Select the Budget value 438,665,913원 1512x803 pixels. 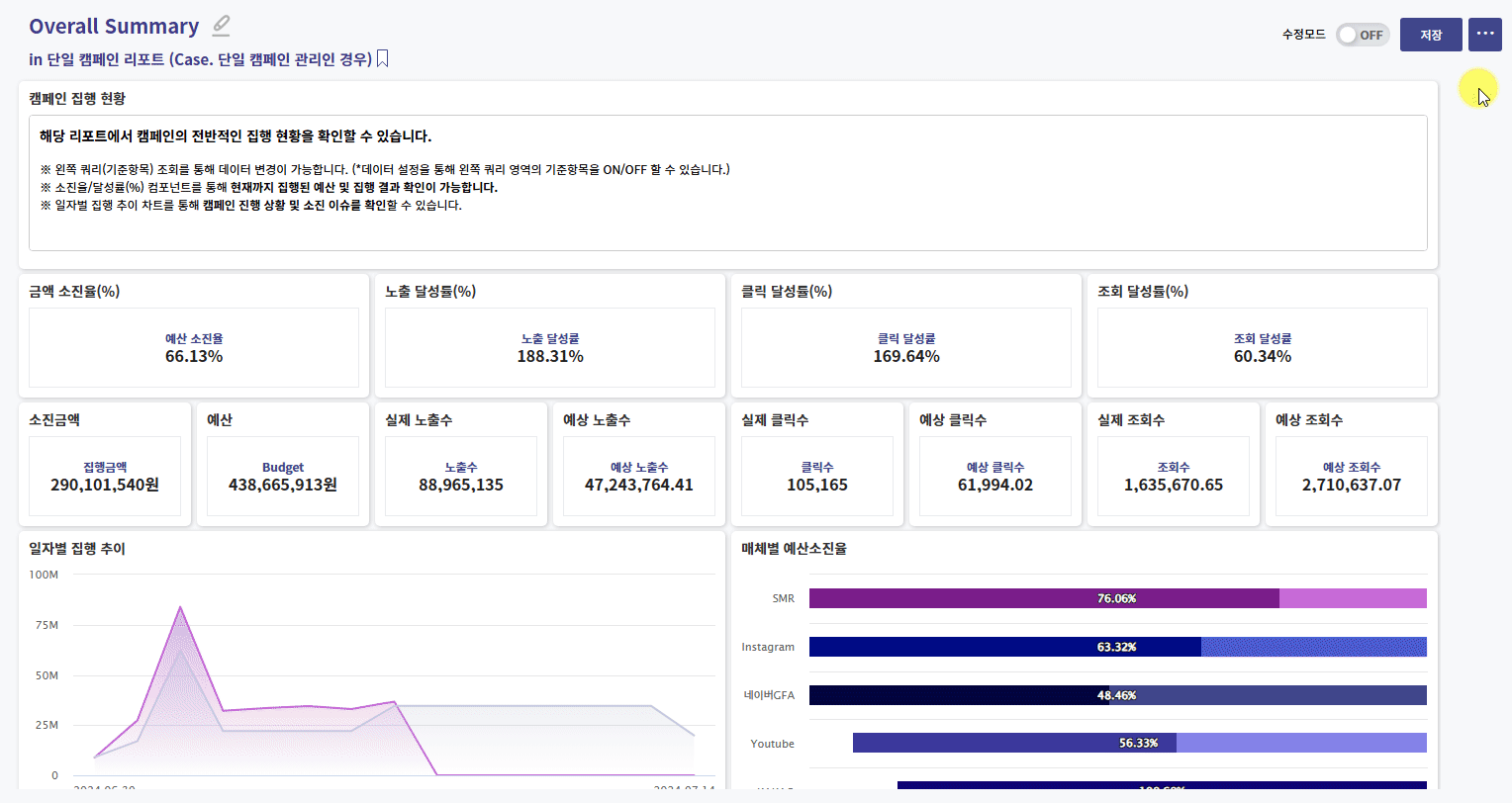pos(283,485)
